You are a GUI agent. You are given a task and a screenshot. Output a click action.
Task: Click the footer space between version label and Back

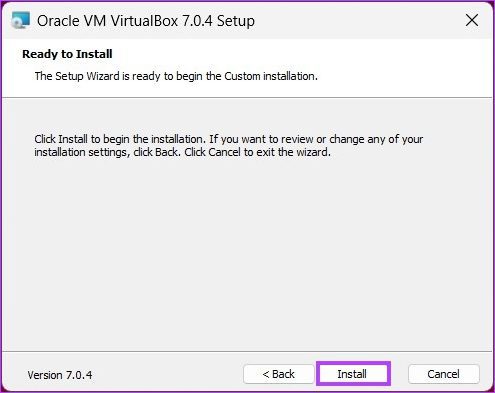coord(168,374)
